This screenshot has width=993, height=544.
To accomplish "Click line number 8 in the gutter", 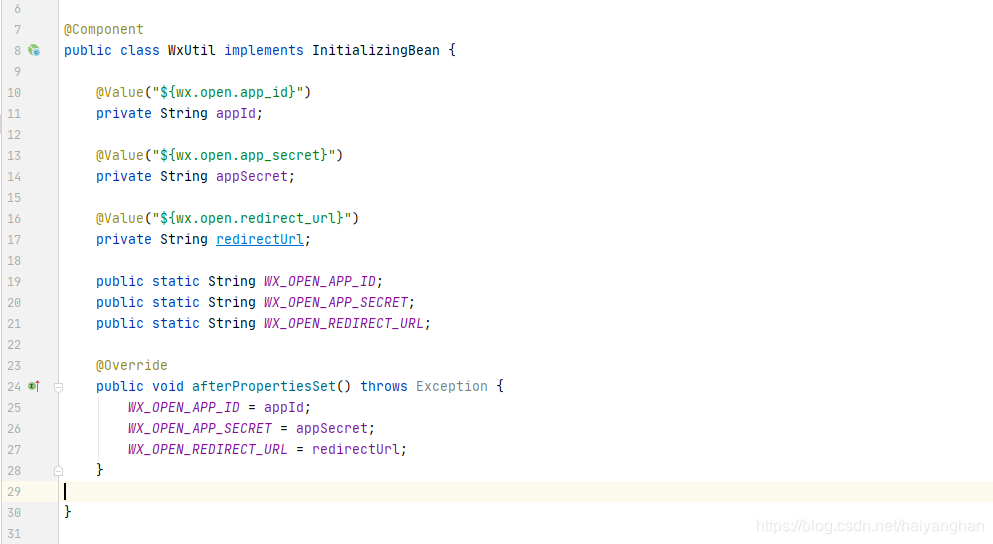I will click(x=18, y=51).
